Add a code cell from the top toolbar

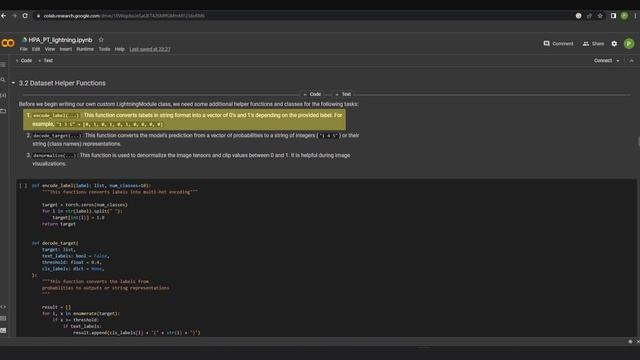(24, 60)
